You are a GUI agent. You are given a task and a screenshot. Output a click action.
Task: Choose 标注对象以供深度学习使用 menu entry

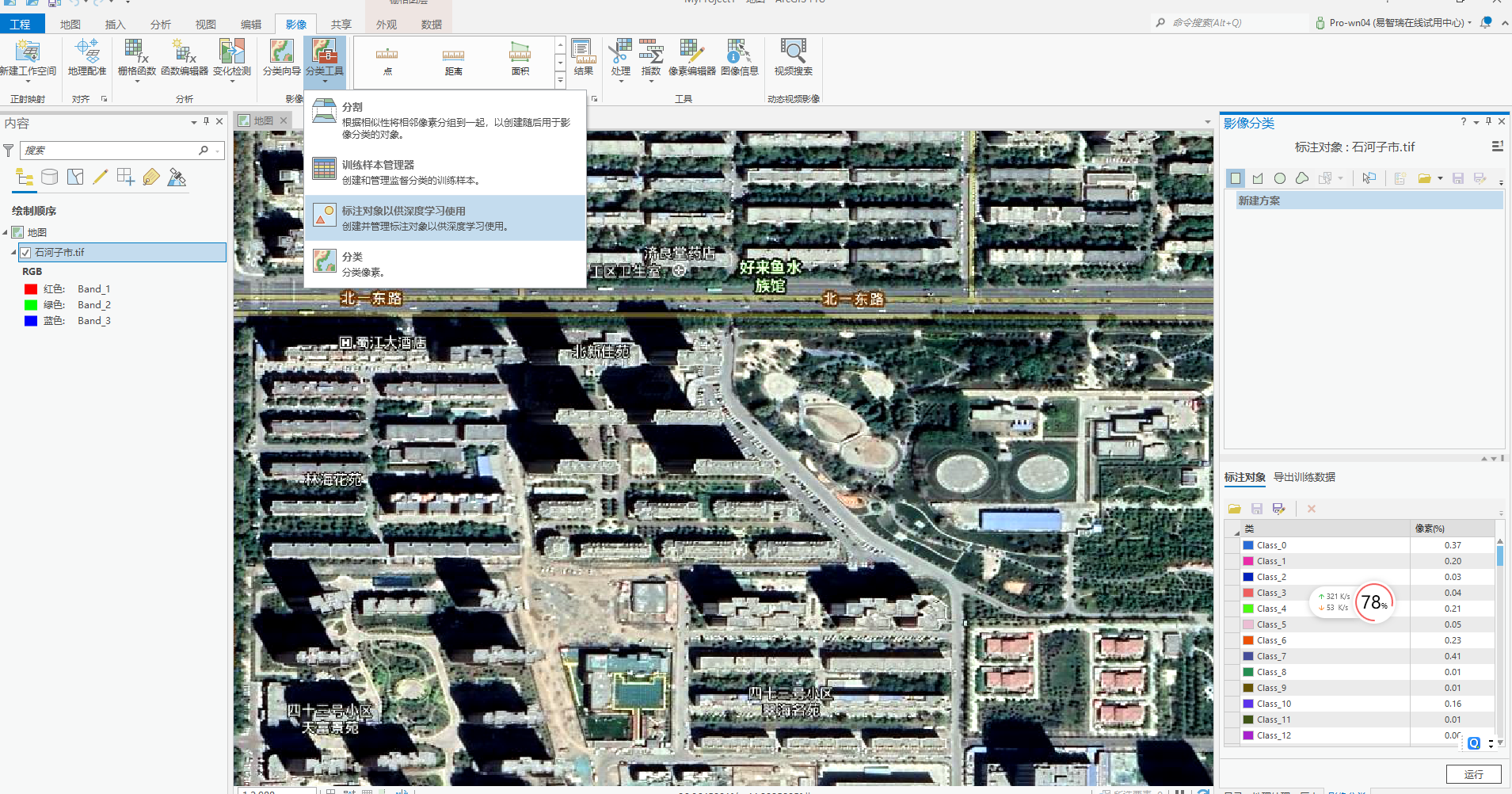pos(445,218)
